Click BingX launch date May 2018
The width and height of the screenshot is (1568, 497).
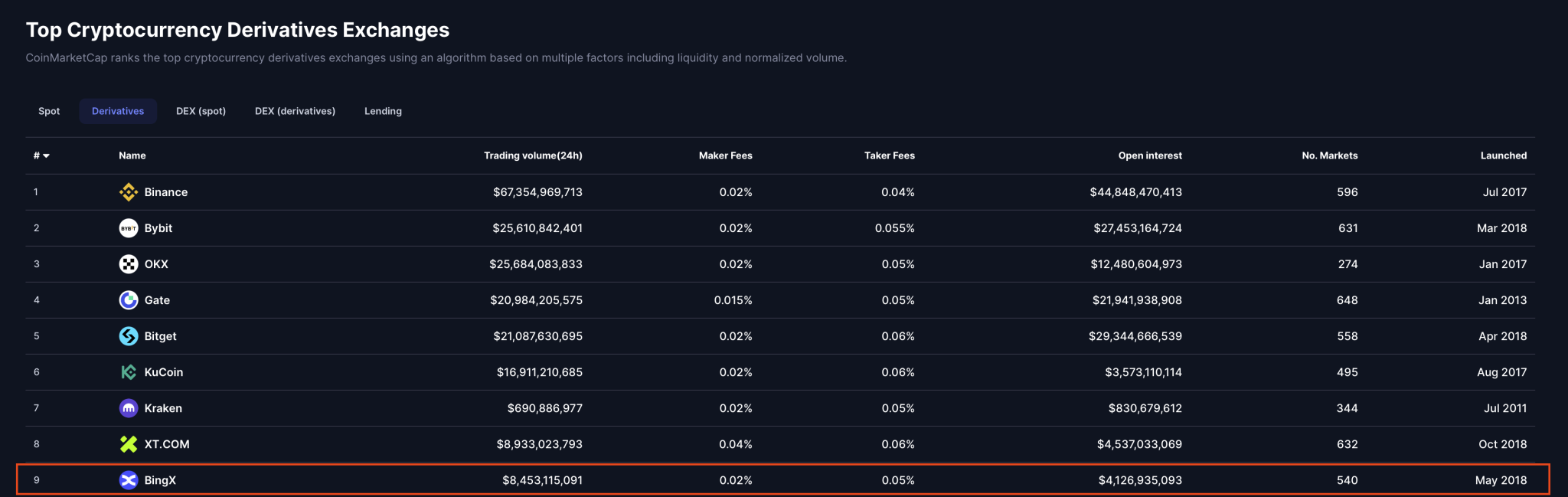coord(1501,480)
